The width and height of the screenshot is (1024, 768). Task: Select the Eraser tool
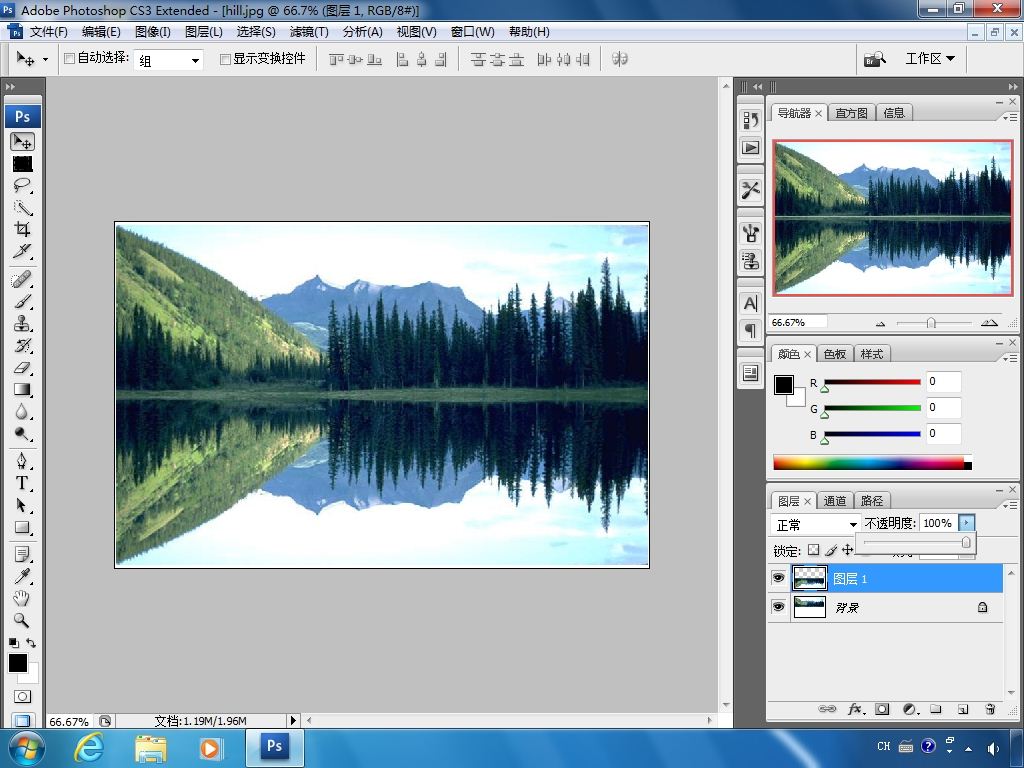click(22, 368)
